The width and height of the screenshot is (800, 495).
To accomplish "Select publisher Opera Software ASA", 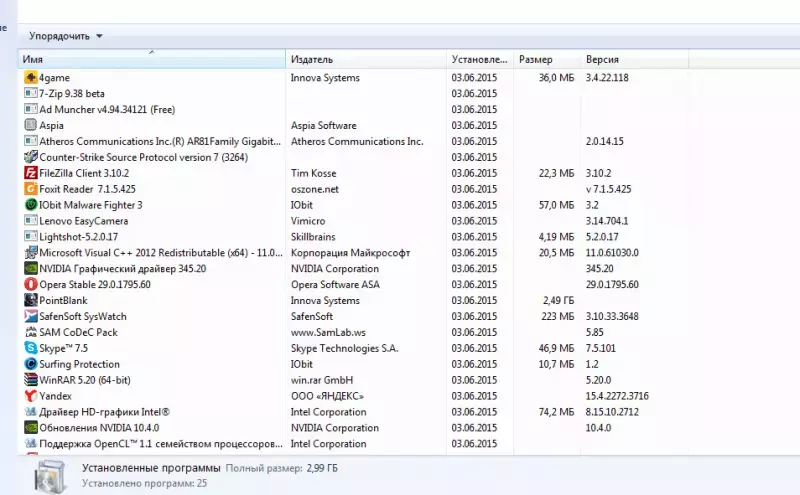I will [x=335, y=284].
